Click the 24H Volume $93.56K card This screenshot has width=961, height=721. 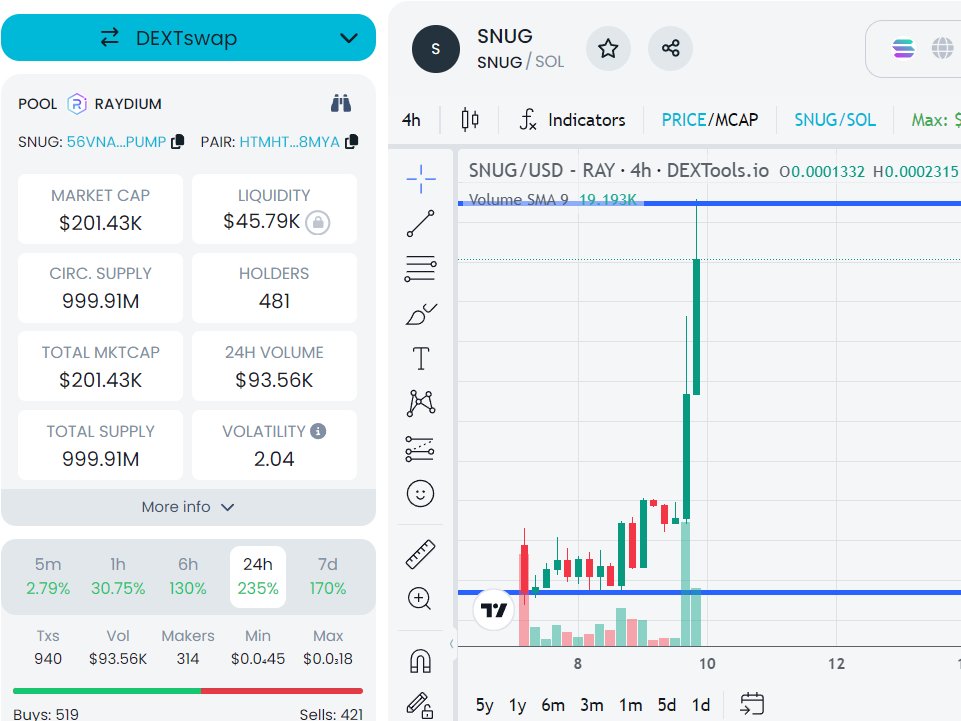click(x=274, y=367)
